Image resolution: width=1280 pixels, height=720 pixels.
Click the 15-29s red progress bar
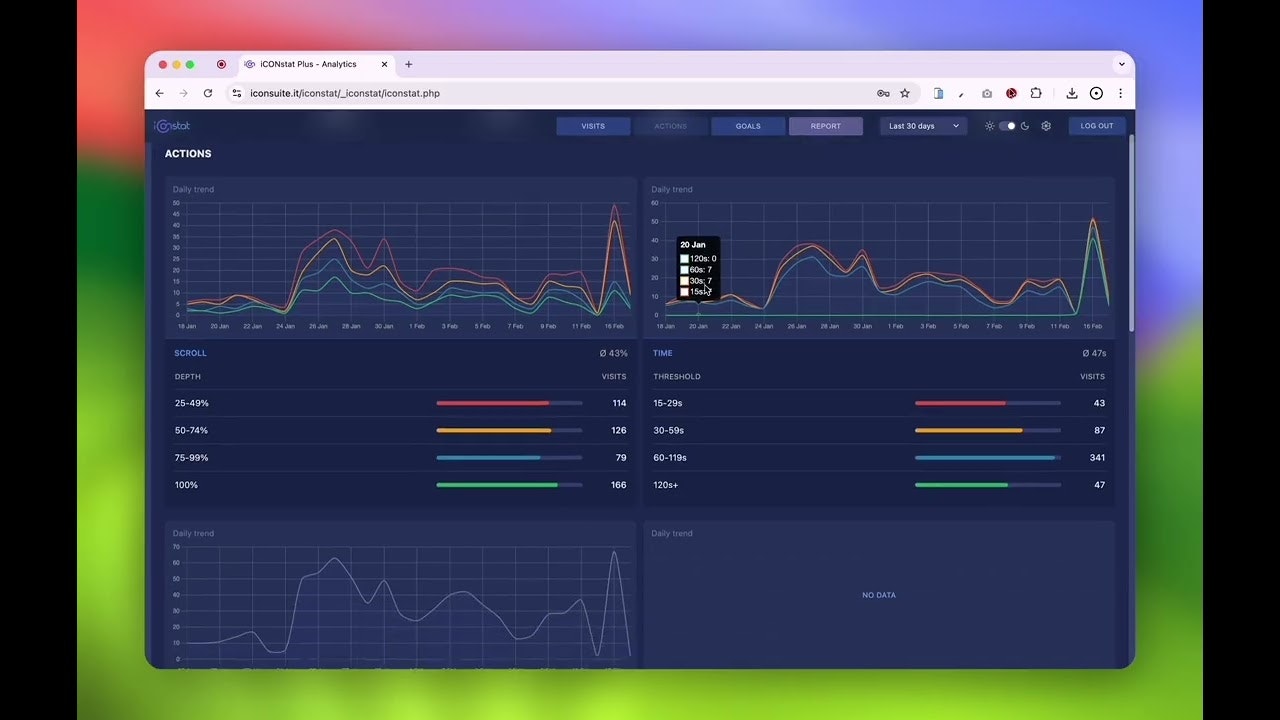[x=988, y=403]
